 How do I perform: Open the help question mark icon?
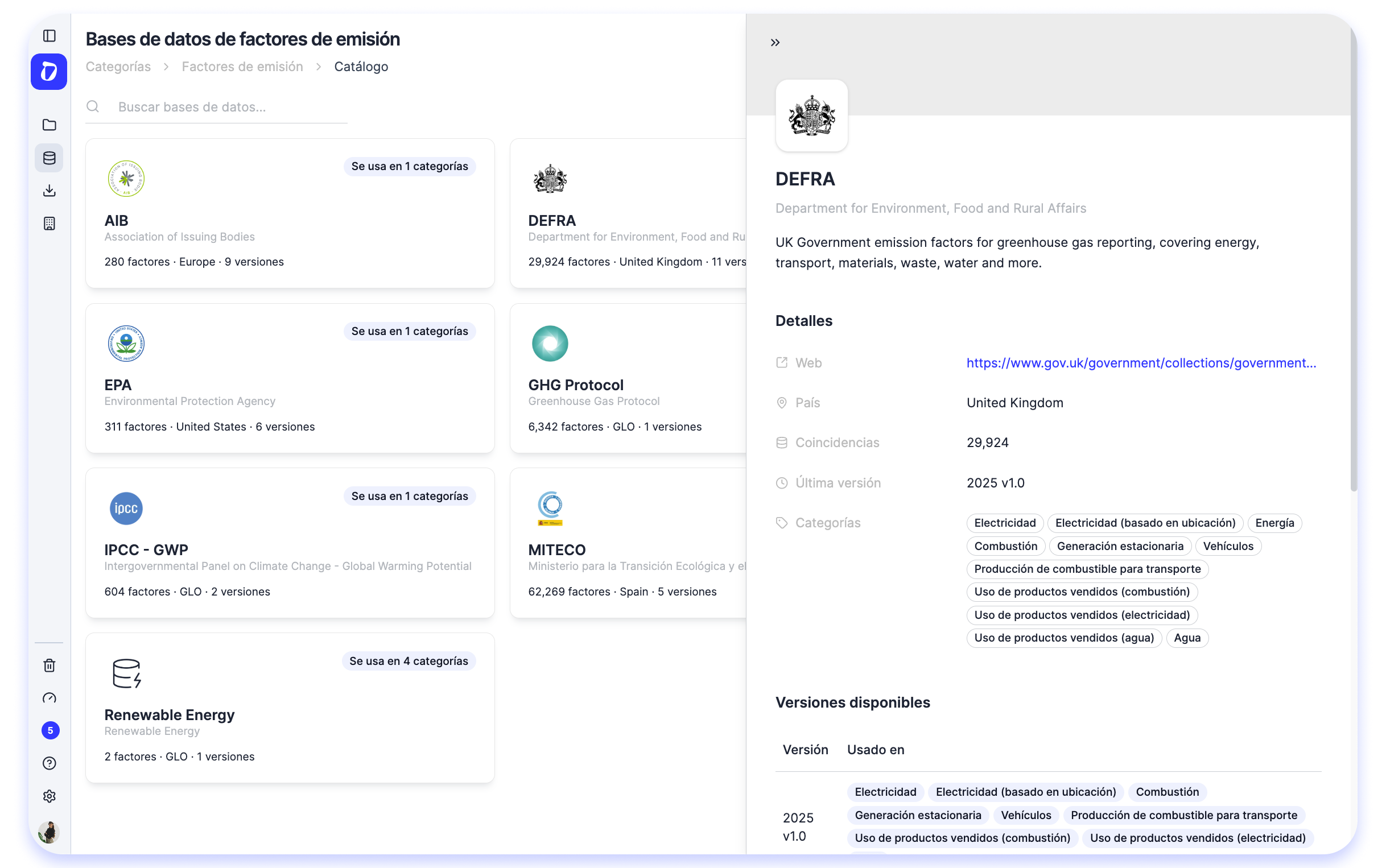(49, 763)
